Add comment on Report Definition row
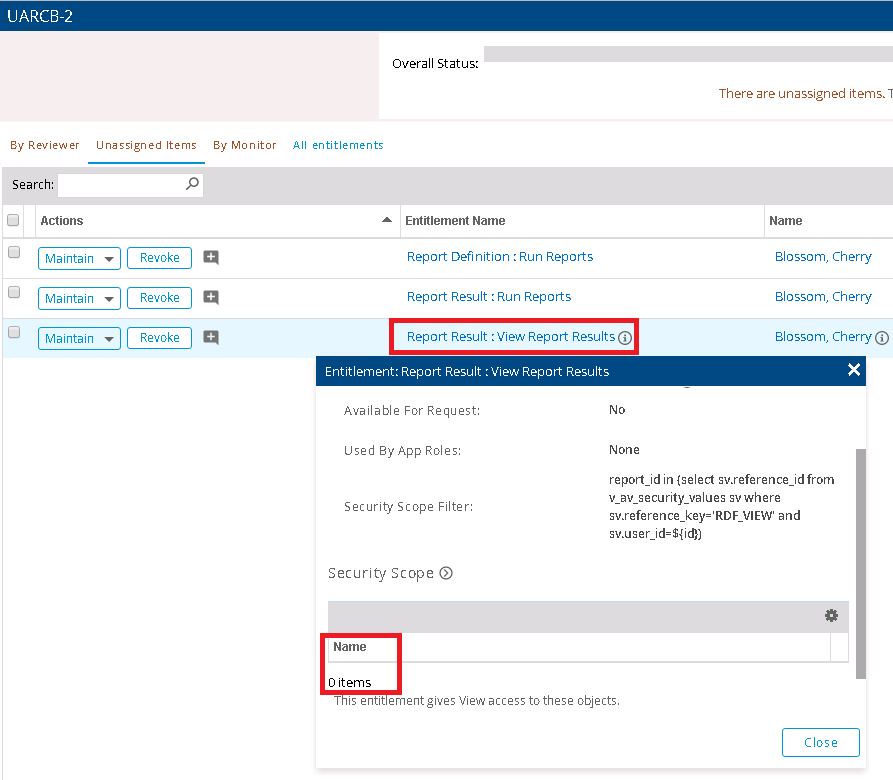The width and height of the screenshot is (893, 780). [x=211, y=258]
